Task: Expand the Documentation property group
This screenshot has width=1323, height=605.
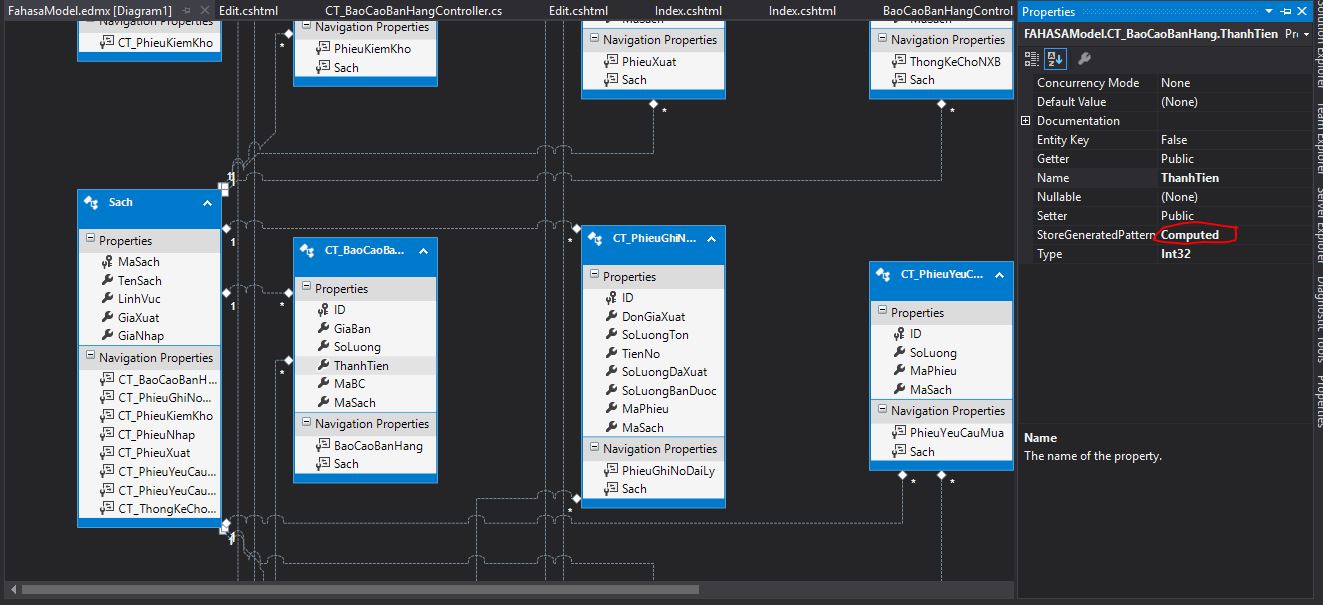Action: [1025, 121]
